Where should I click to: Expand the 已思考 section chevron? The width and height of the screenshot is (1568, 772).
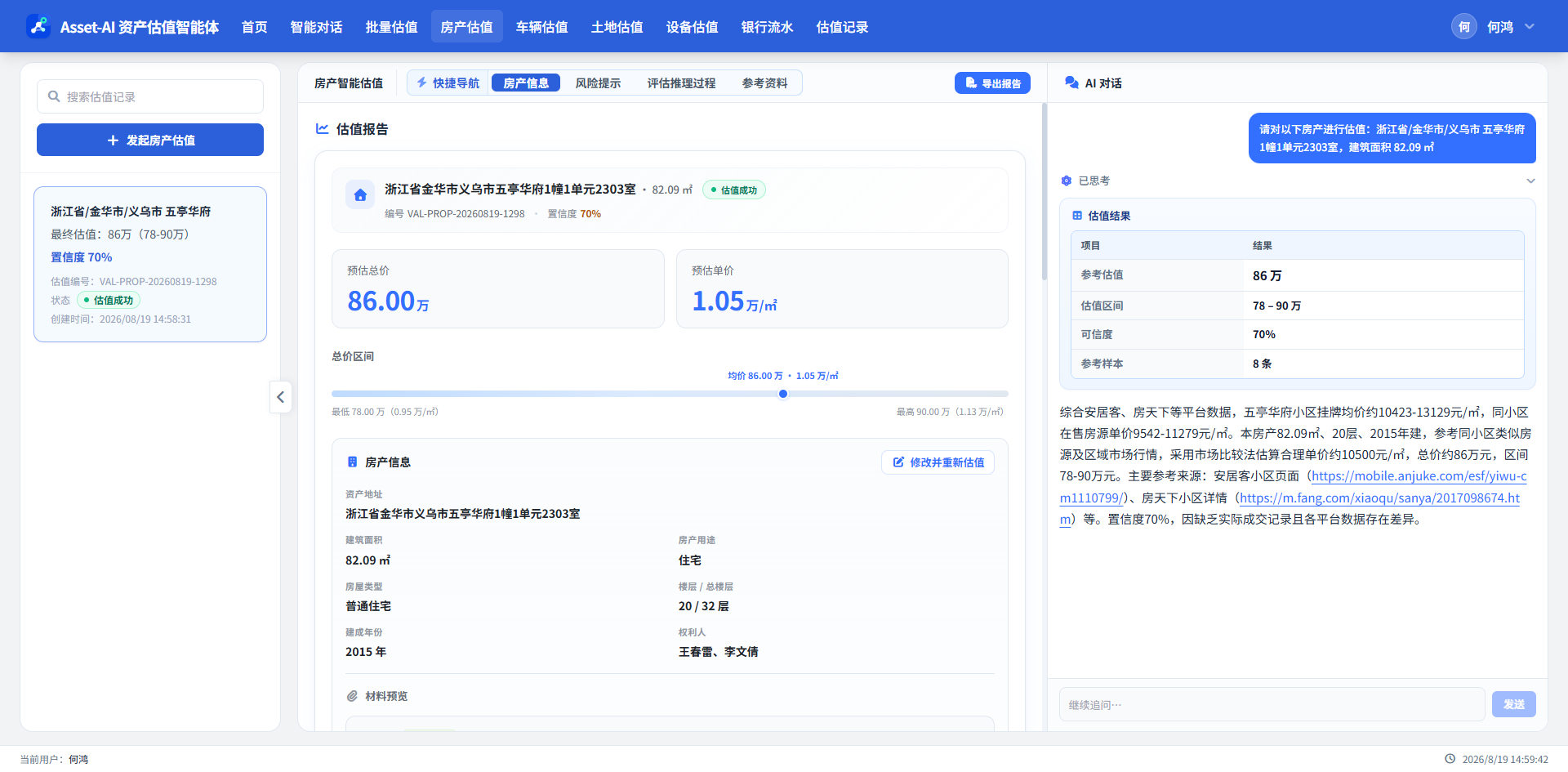coord(1530,181)
